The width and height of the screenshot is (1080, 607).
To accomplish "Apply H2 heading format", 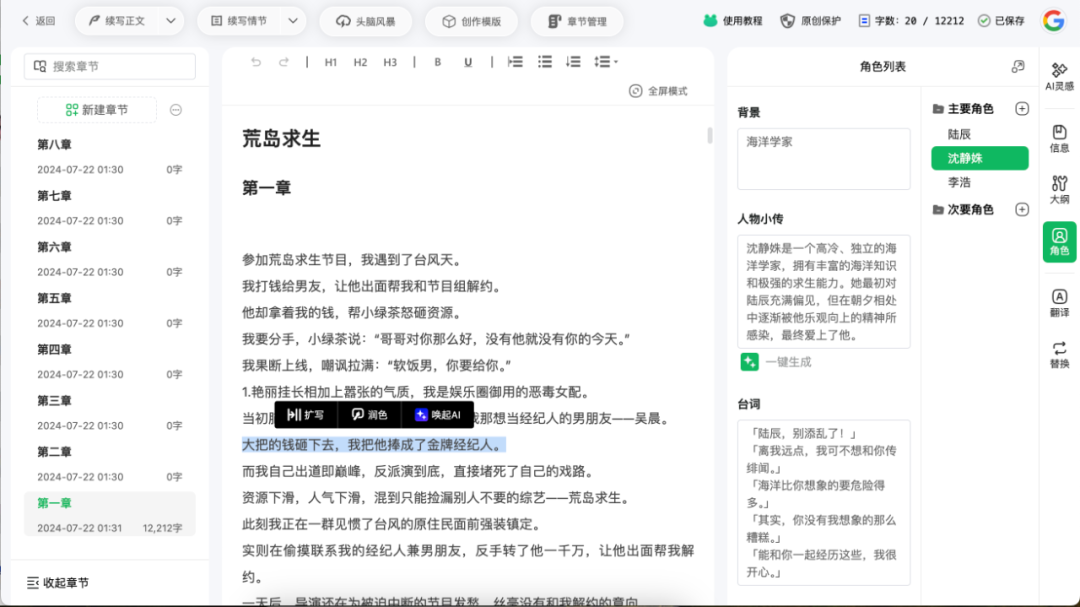I will [360, 62].
